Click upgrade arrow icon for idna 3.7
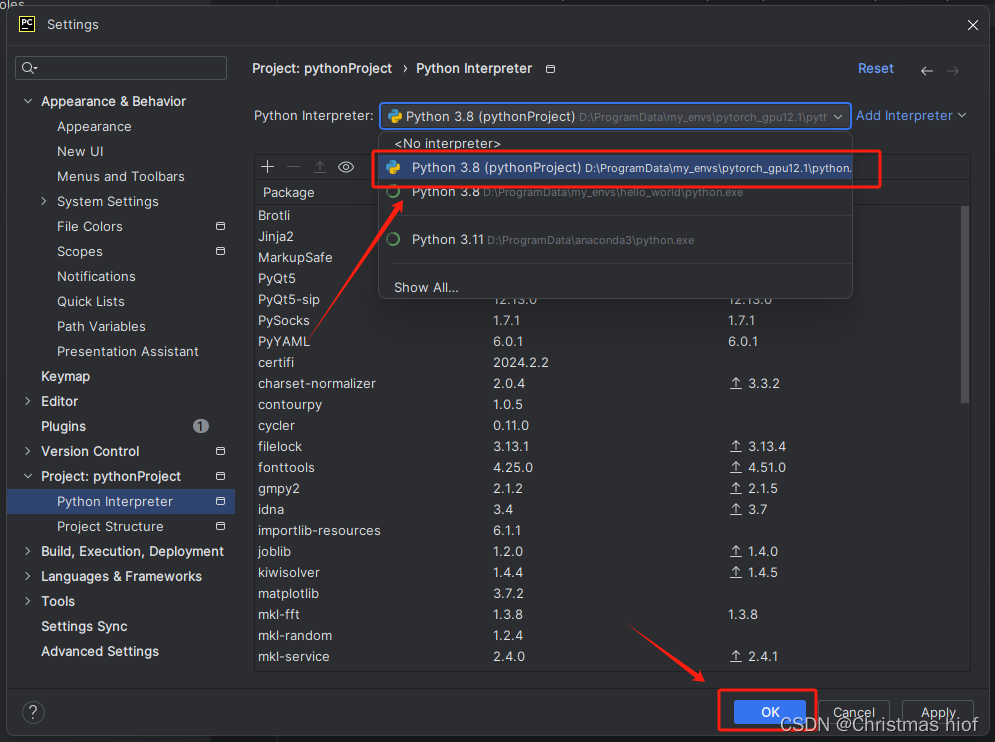Image resolution: width=995 pixels, height=742 pixels. 735,509
